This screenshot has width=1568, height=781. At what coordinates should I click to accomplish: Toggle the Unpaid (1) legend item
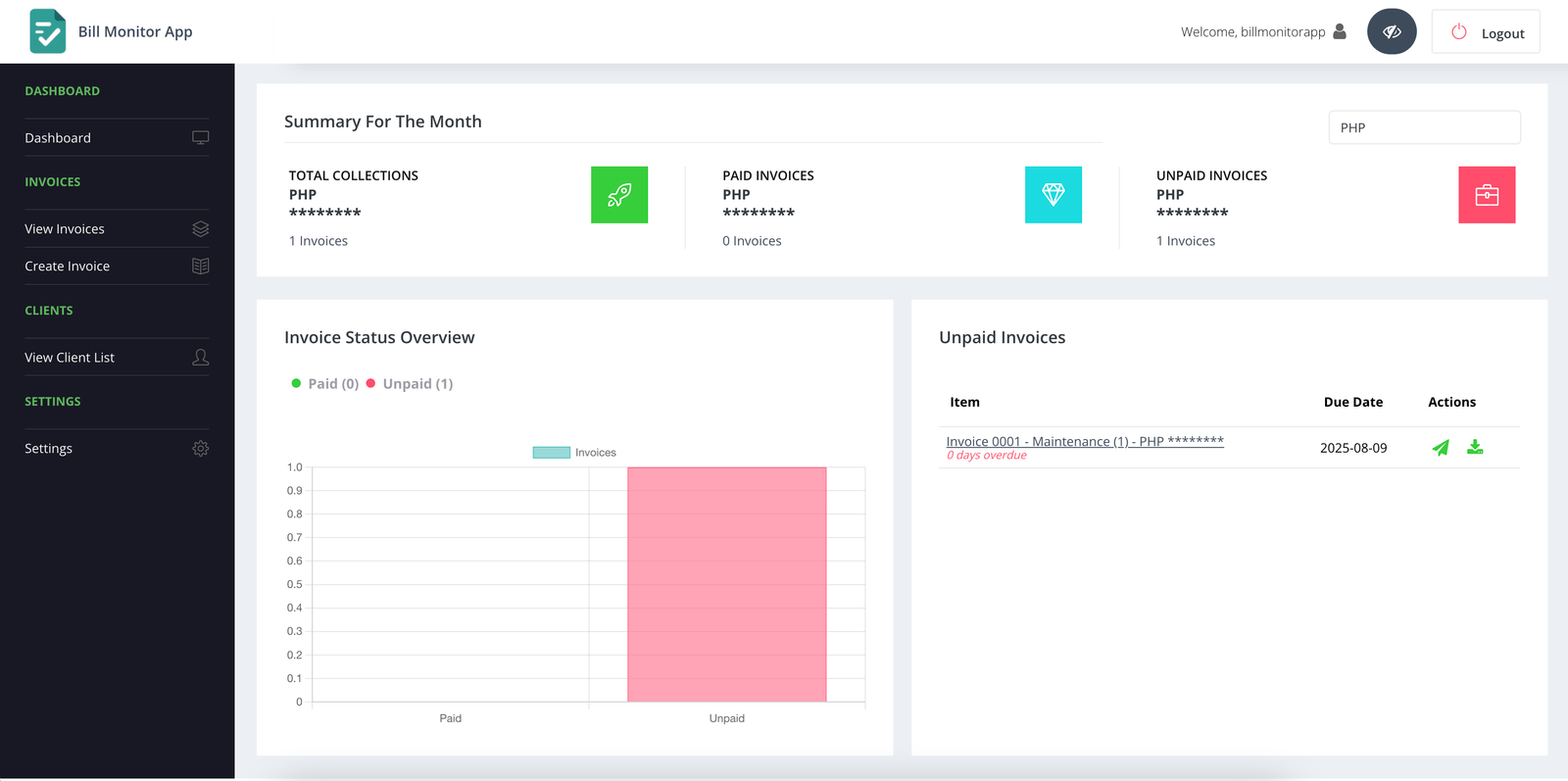click(410, 384)
